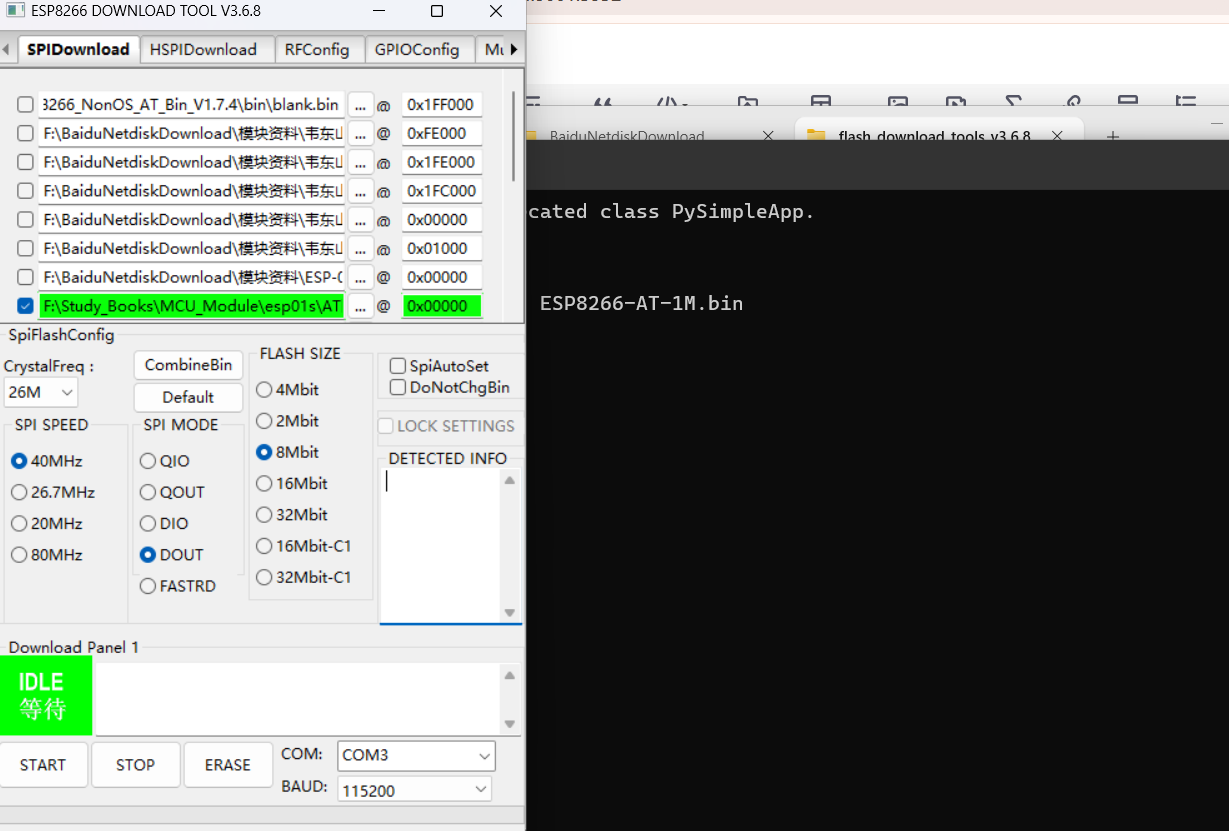Viewport: 1229px width, 831px height.
Task: Add a new tab in File Explorer
Action: coord(1112,136)
